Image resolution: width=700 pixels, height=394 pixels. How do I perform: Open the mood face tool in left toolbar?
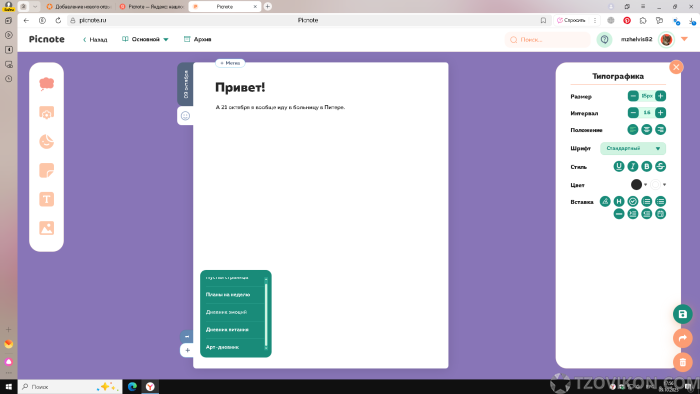click(46, 141)
